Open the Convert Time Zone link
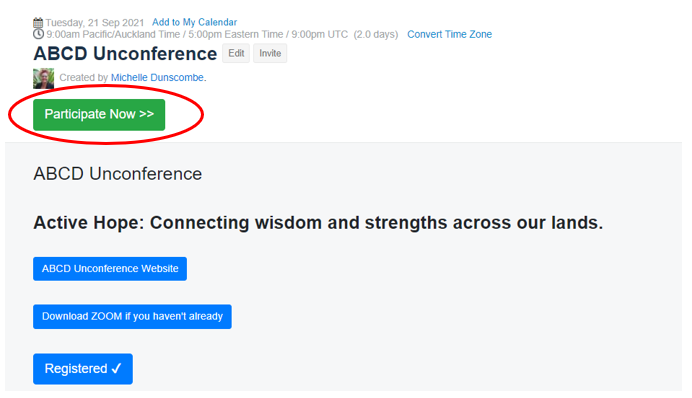692x398 pixels. (x=449, y=34)
